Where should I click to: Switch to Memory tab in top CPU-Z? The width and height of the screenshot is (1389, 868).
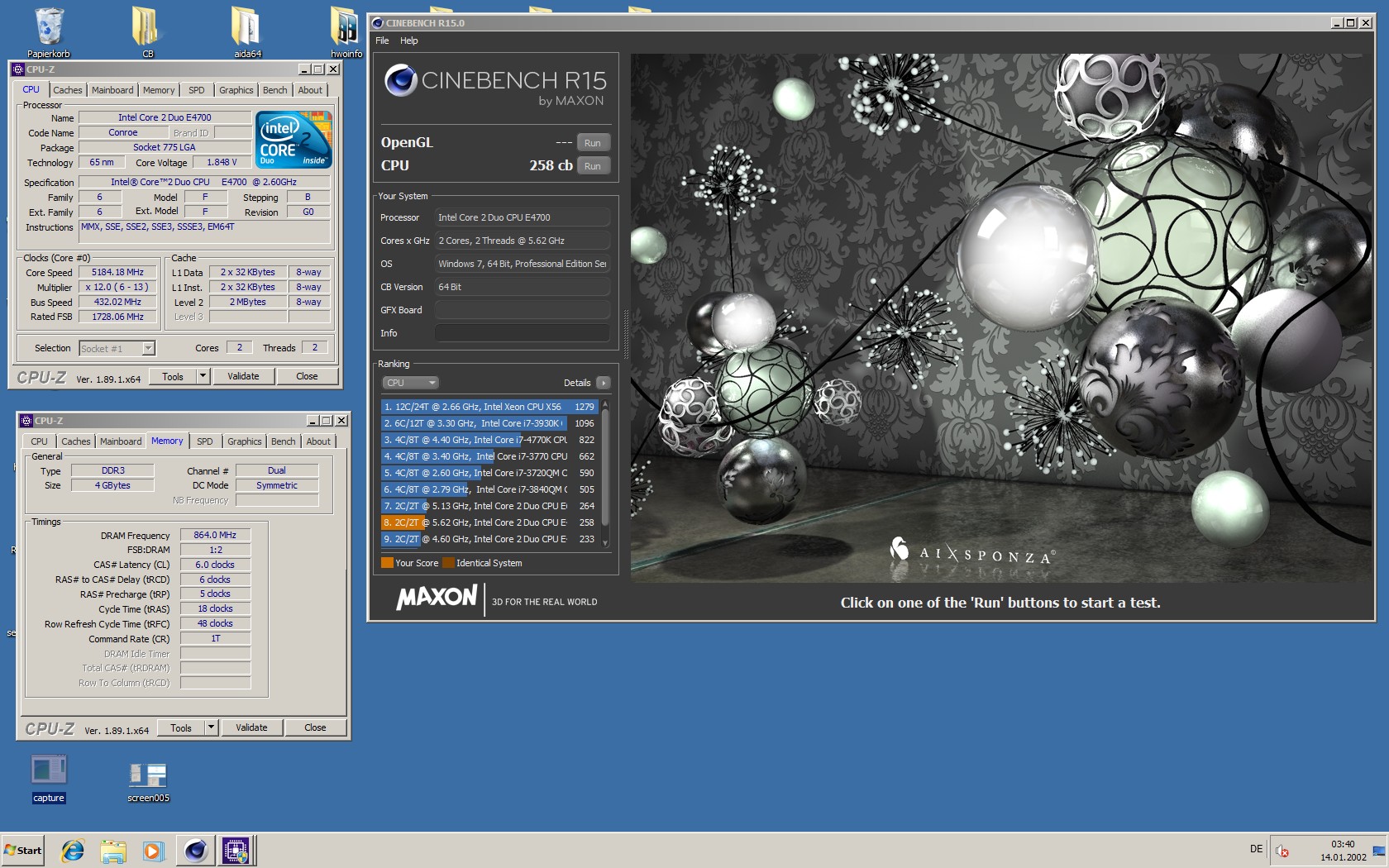point(159,90)
